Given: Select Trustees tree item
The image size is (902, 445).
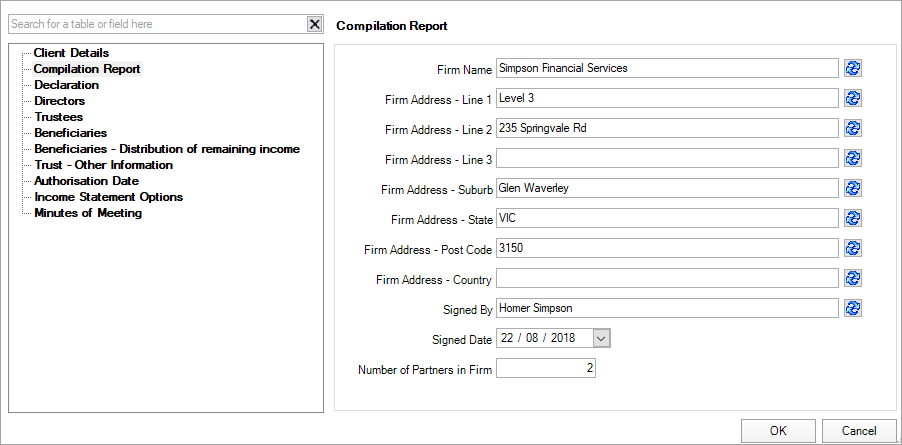Looking at the screenshot, I should tap(58, 117).
